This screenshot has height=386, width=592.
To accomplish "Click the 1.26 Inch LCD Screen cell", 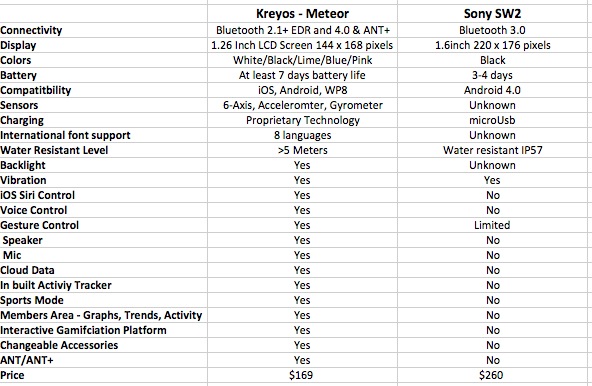I will coord(302,45).
